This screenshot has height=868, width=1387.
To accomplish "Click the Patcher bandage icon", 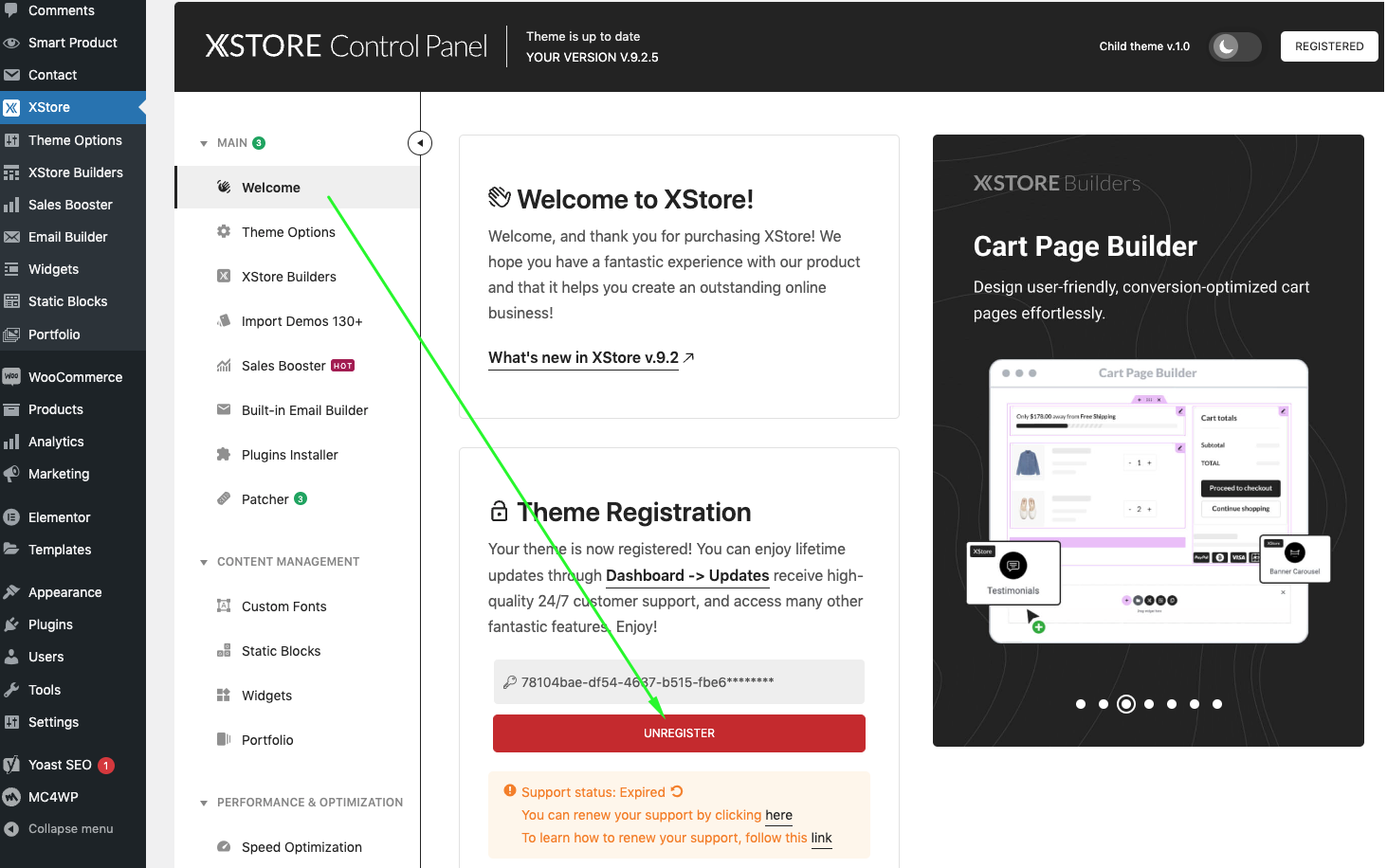I will [224, 499].
